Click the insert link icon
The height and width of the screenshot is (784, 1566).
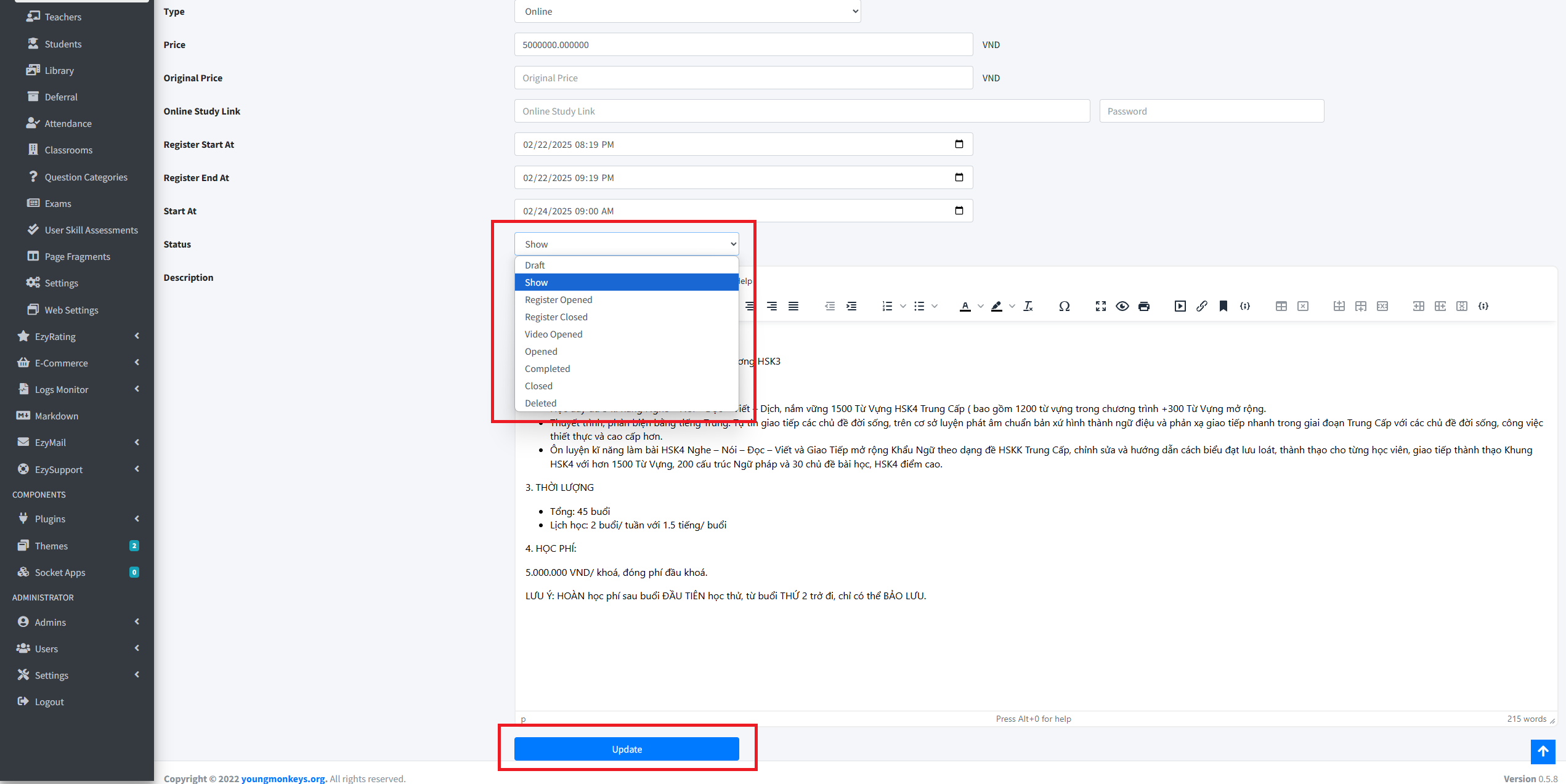(x=1201, y=306)
